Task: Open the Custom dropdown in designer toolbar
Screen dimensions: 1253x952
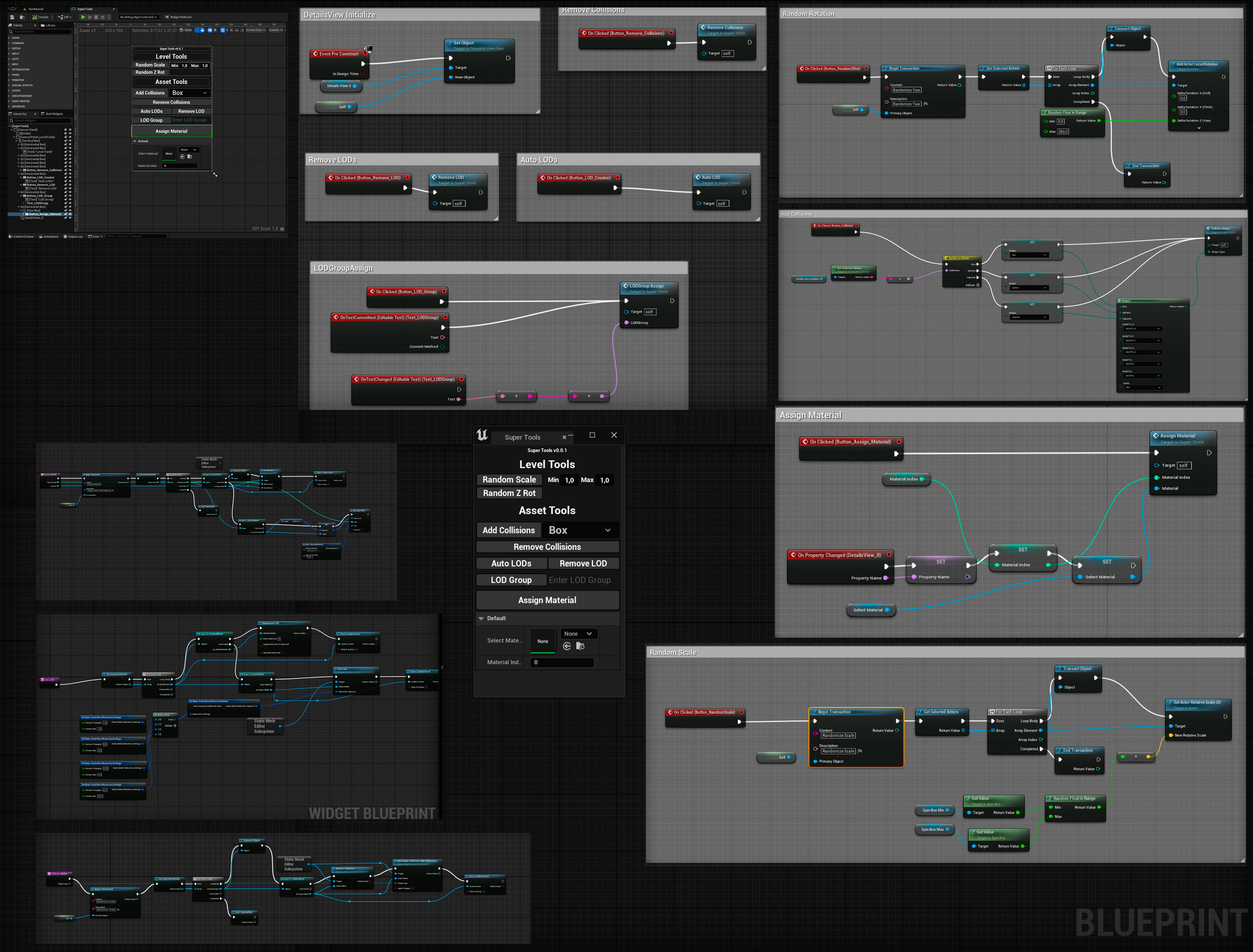Action: pyautogui.click(x=275, y=30)
